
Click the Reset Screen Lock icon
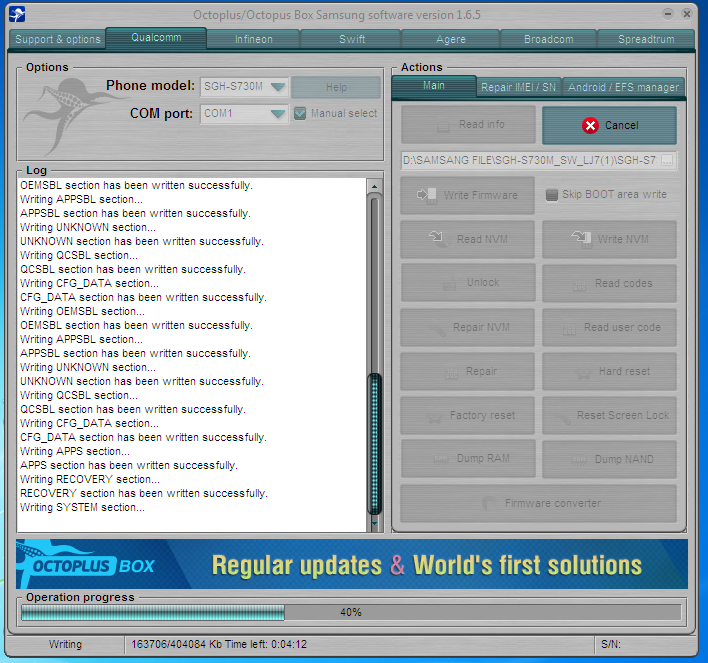[563, 417]
